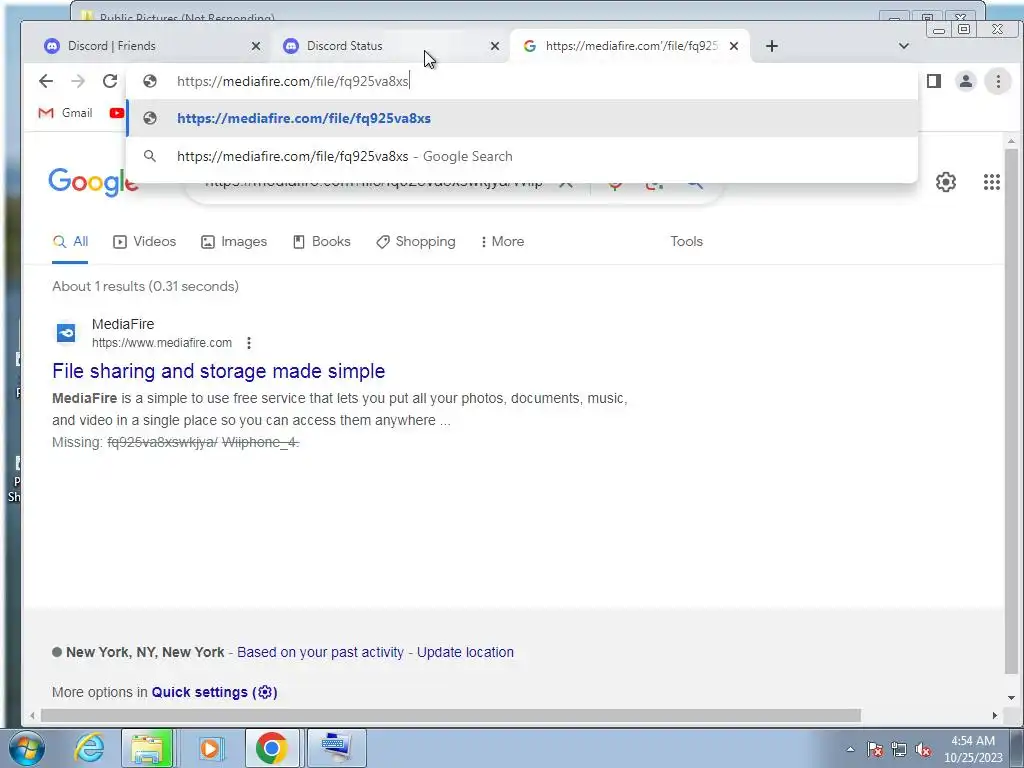This screenshot has height=768, width=1024.
Task: Click the Action Center flag icon
Action: (x=875, y=750)
